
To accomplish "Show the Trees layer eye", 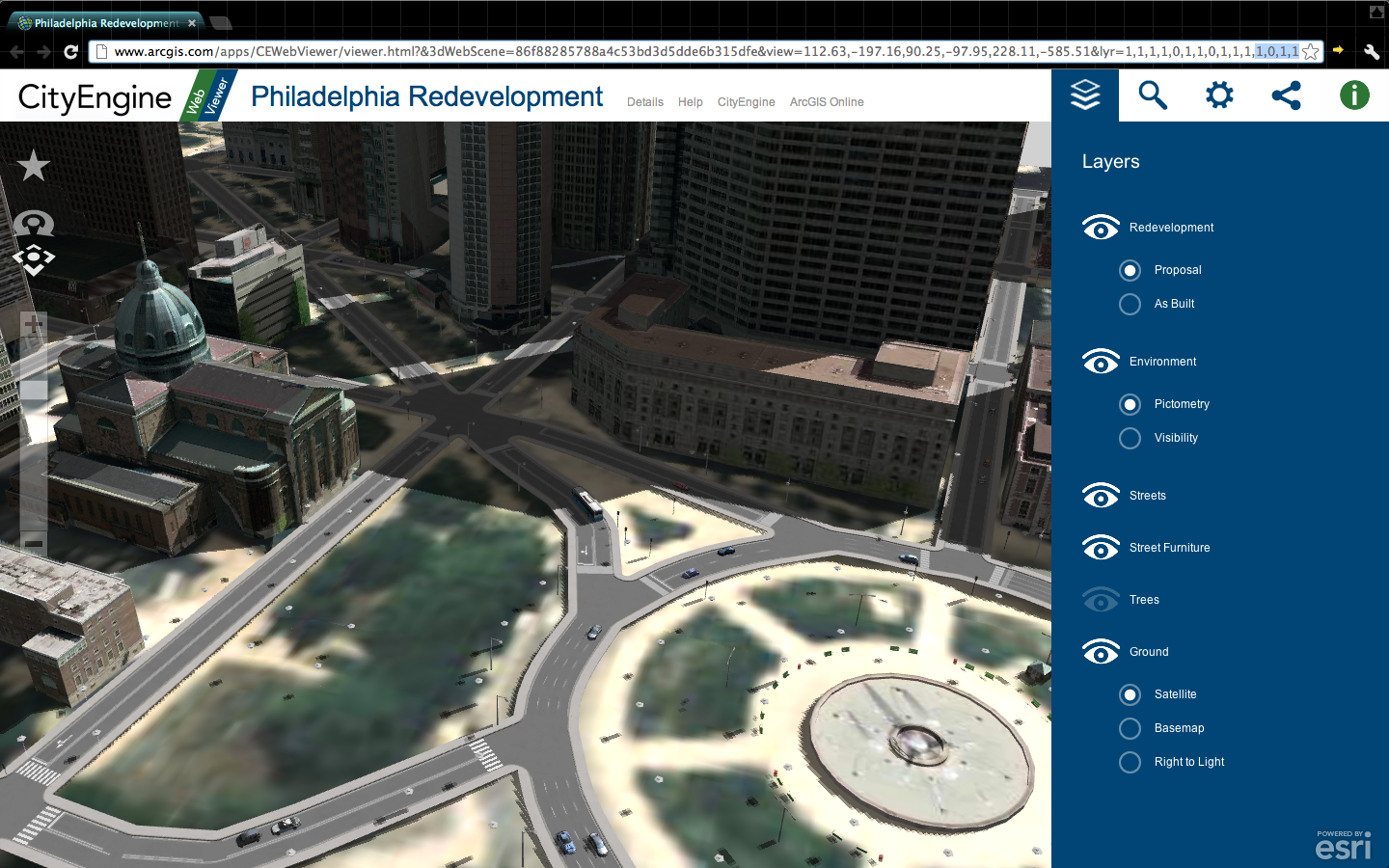I will point(1101,600).
